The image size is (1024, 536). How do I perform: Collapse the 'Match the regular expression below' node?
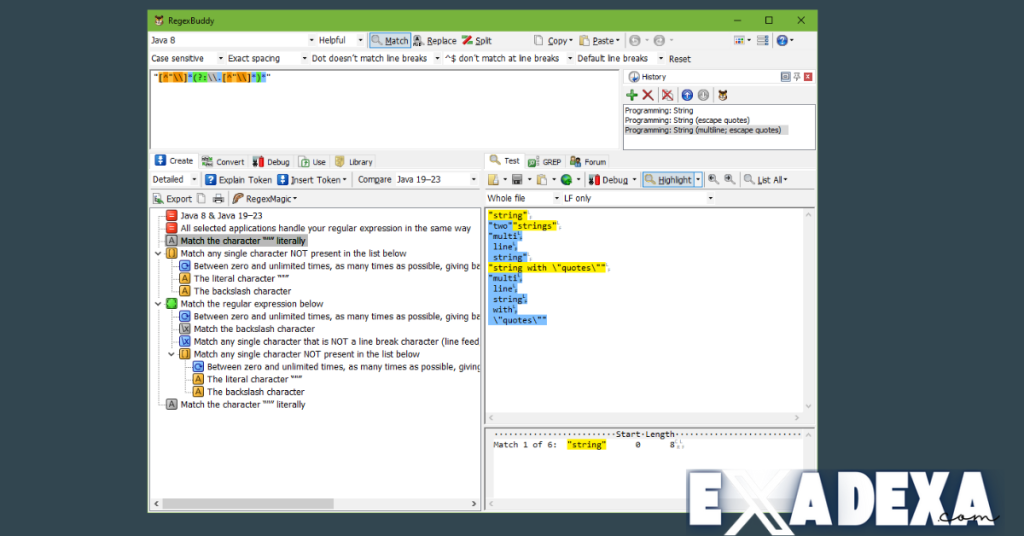(x=158, y=304)
